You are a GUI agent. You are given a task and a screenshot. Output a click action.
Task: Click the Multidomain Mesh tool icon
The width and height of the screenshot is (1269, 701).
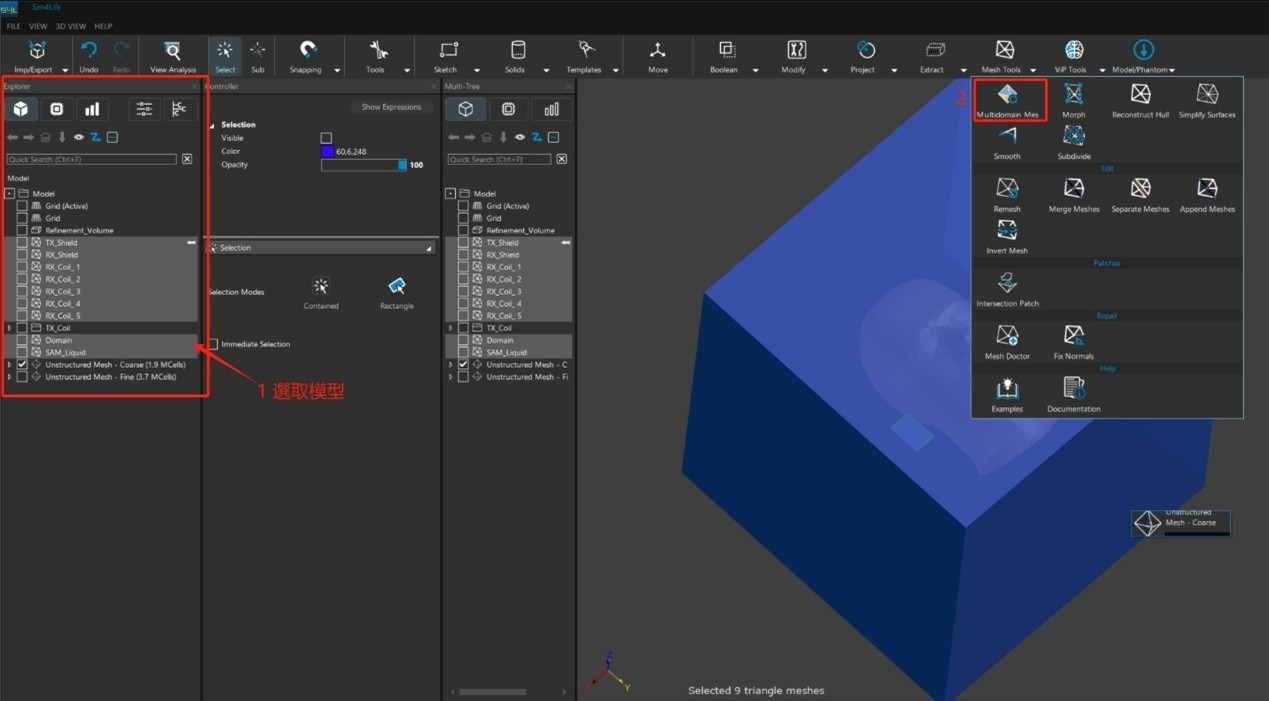[x=1007, y=96]
